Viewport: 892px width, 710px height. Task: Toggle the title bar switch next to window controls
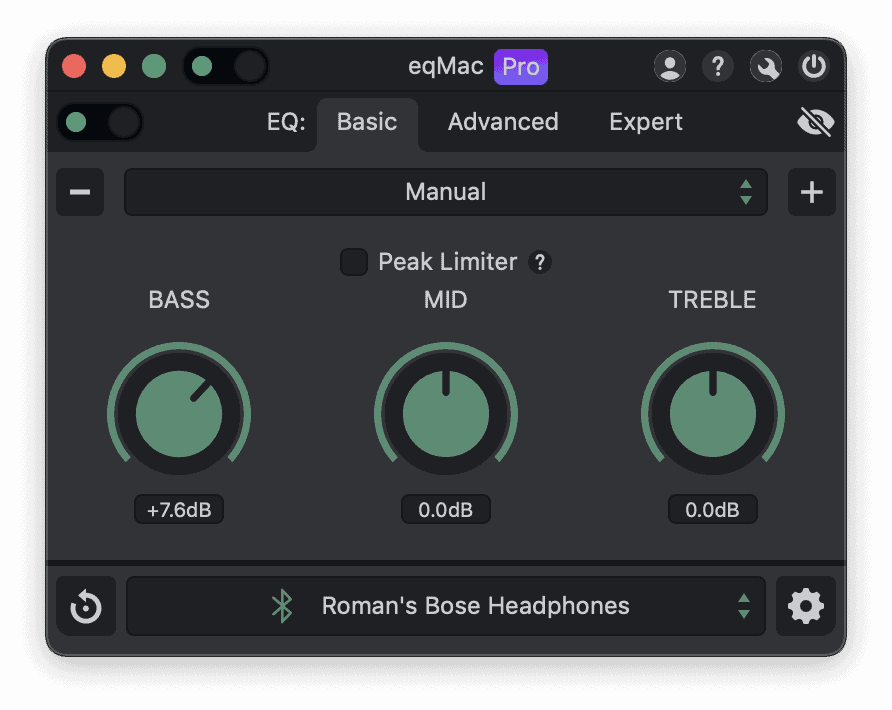click(x=226, y=67)
